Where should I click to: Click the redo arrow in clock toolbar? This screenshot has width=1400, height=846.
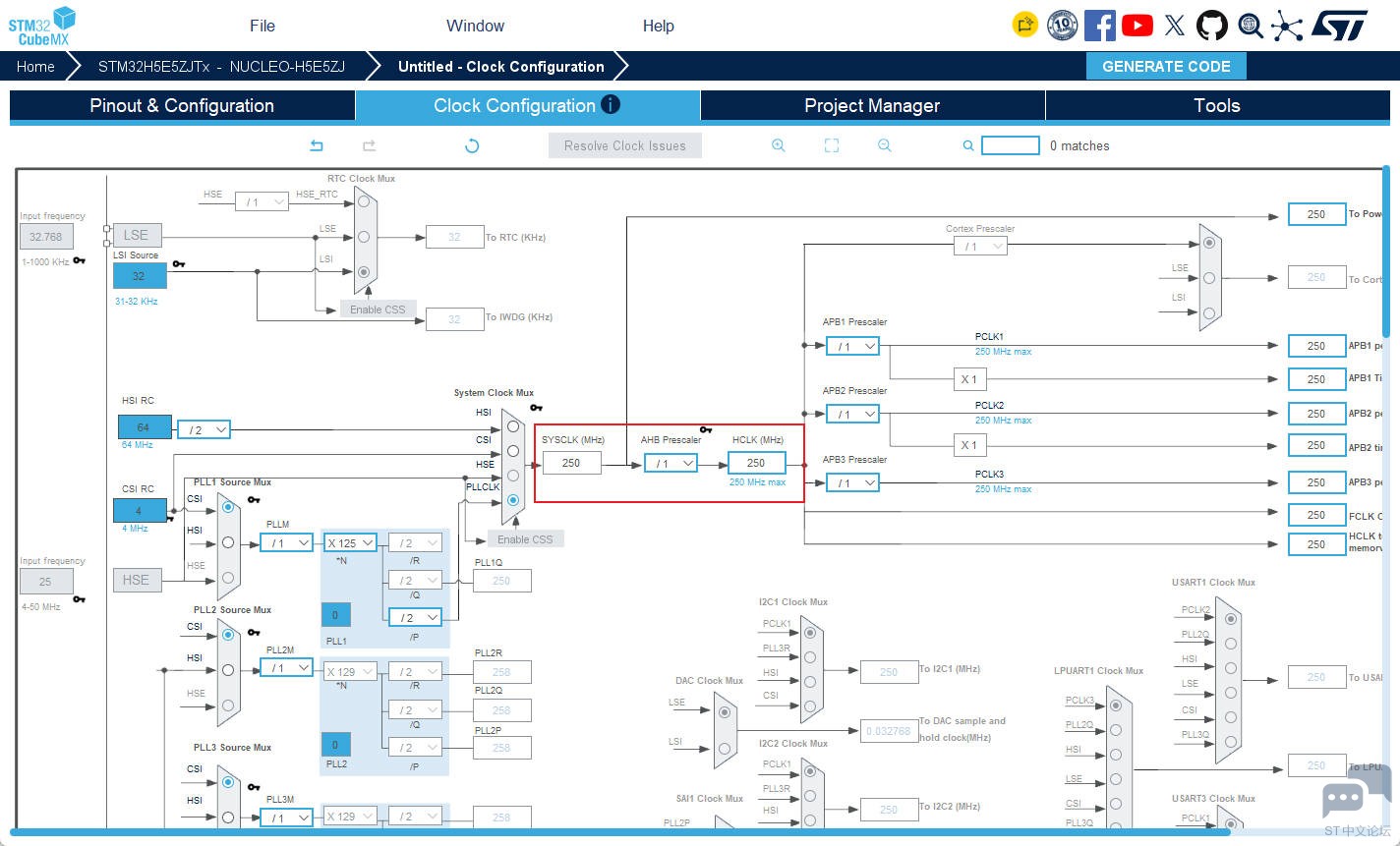tap(370, 145)
